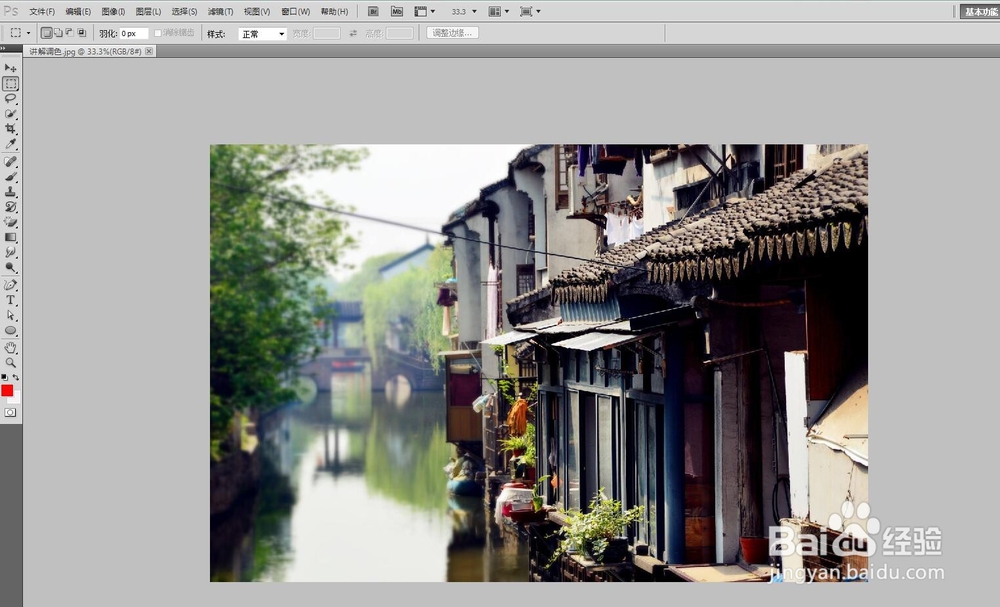The height and width of the screenshot is (607, 1000).
Task: Select the 基本功能 workspace button
Action: pos(980,11)
